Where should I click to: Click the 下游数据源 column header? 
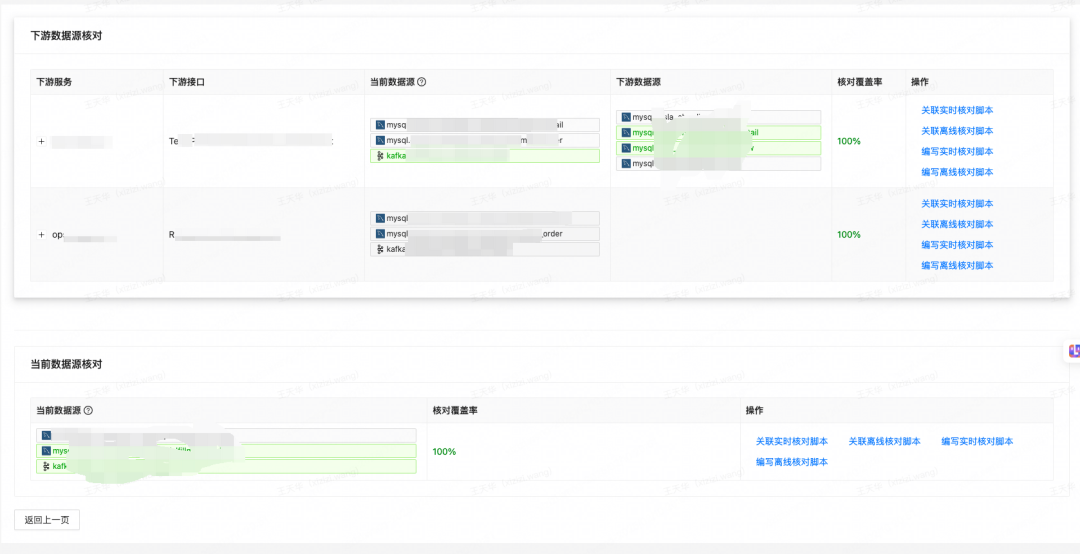coord(638,82)
